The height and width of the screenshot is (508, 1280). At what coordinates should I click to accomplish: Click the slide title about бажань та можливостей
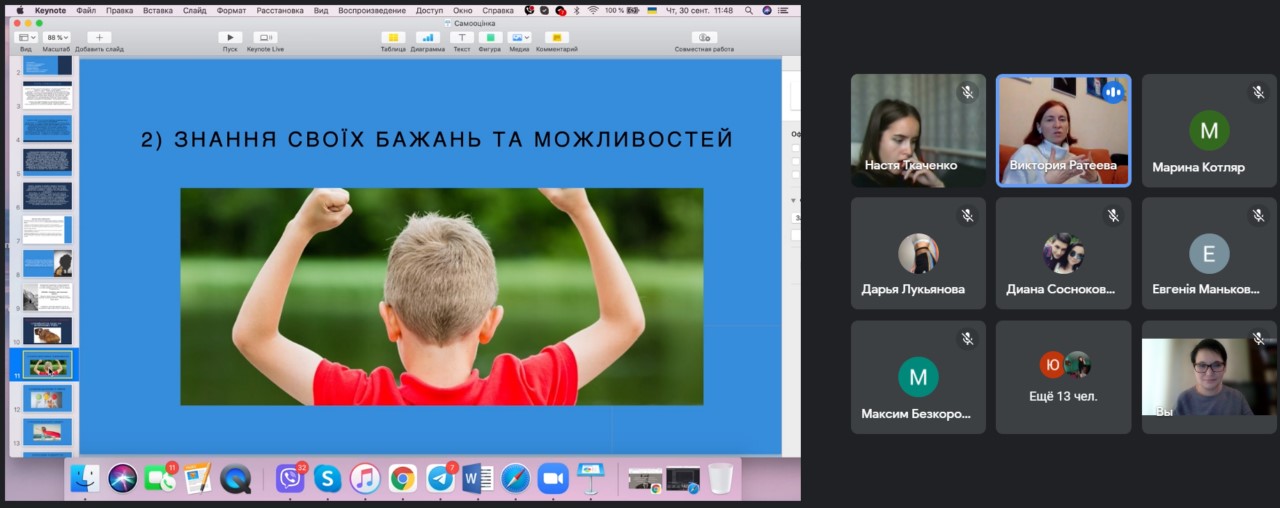tap(437, 139)
